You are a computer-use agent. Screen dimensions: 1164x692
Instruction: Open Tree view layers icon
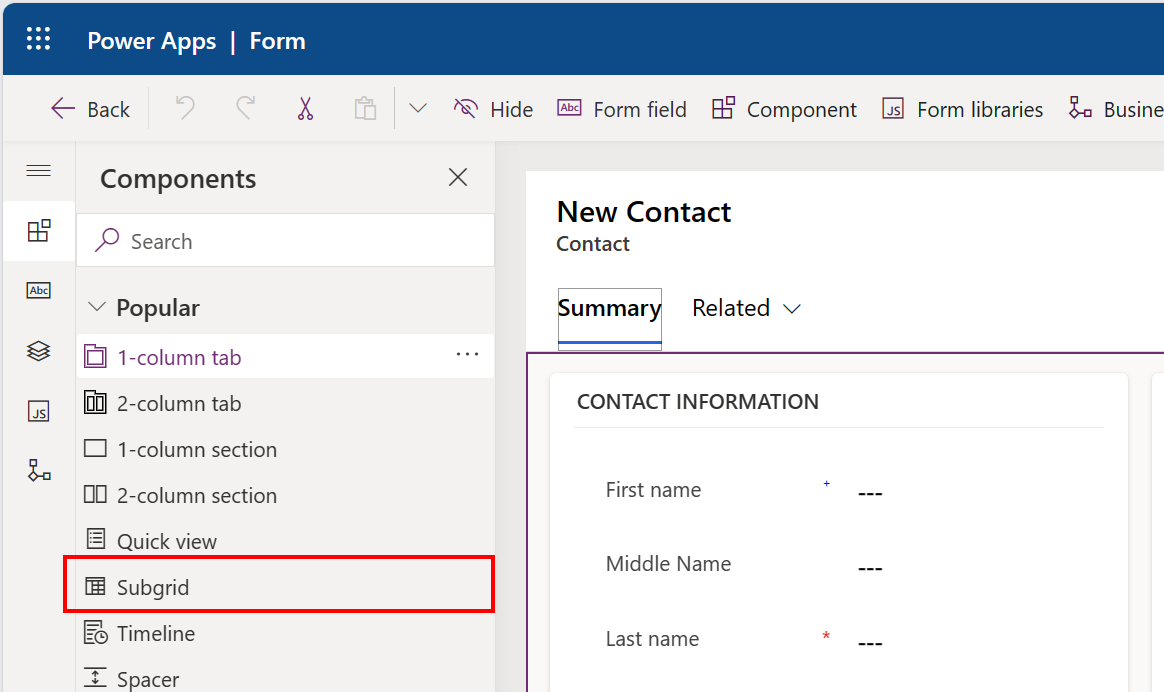pos(38,351)
